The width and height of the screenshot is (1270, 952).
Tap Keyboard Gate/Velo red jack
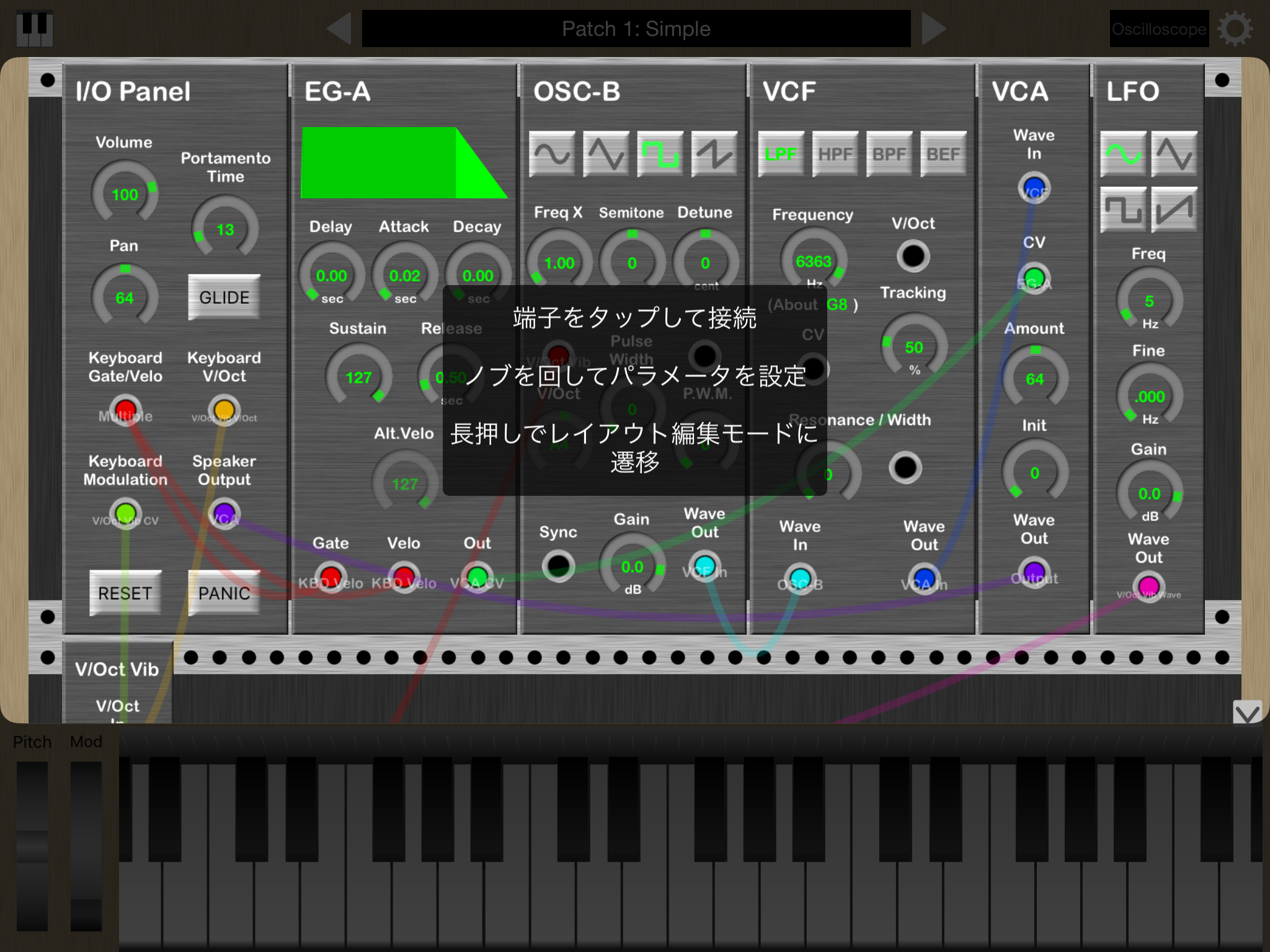click(125, 410)
